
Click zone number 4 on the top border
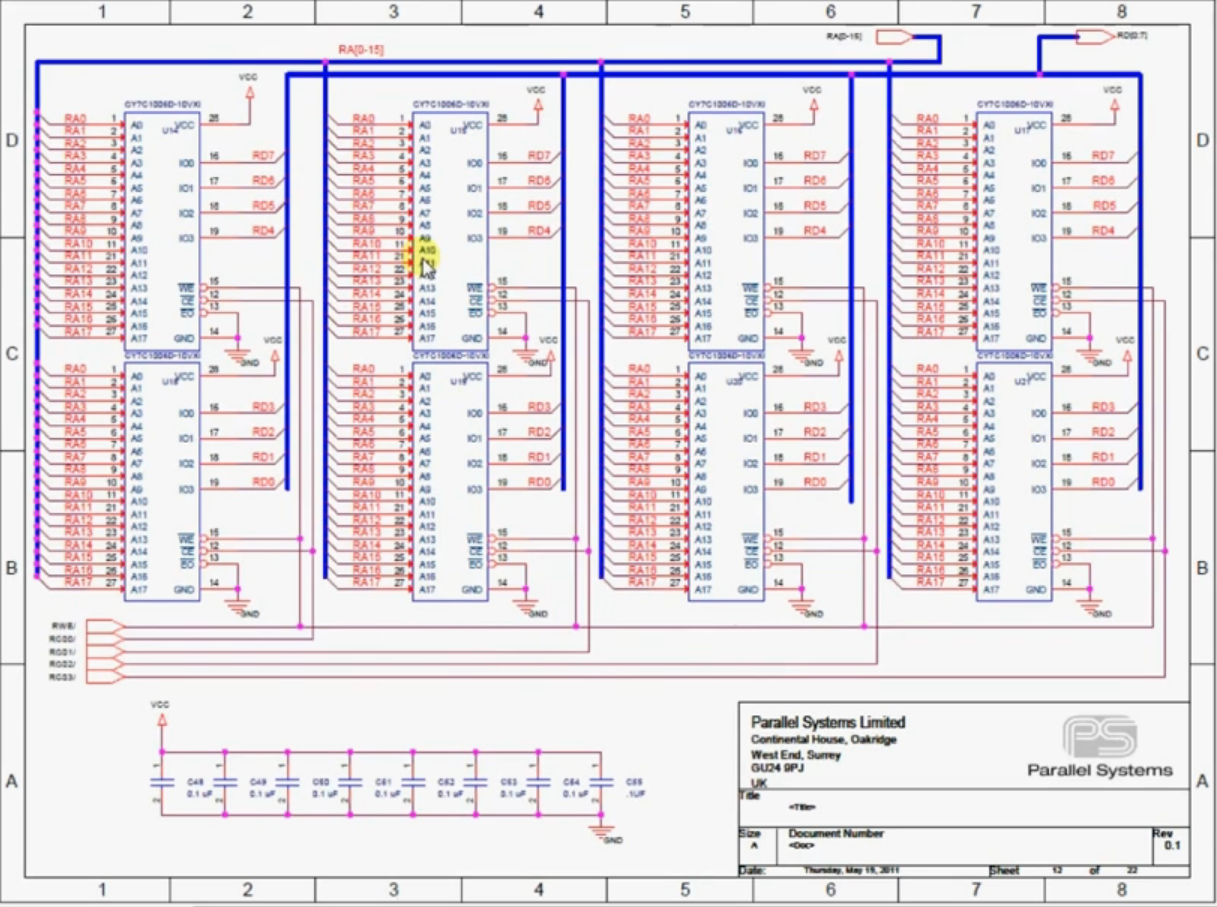[539, 12]
